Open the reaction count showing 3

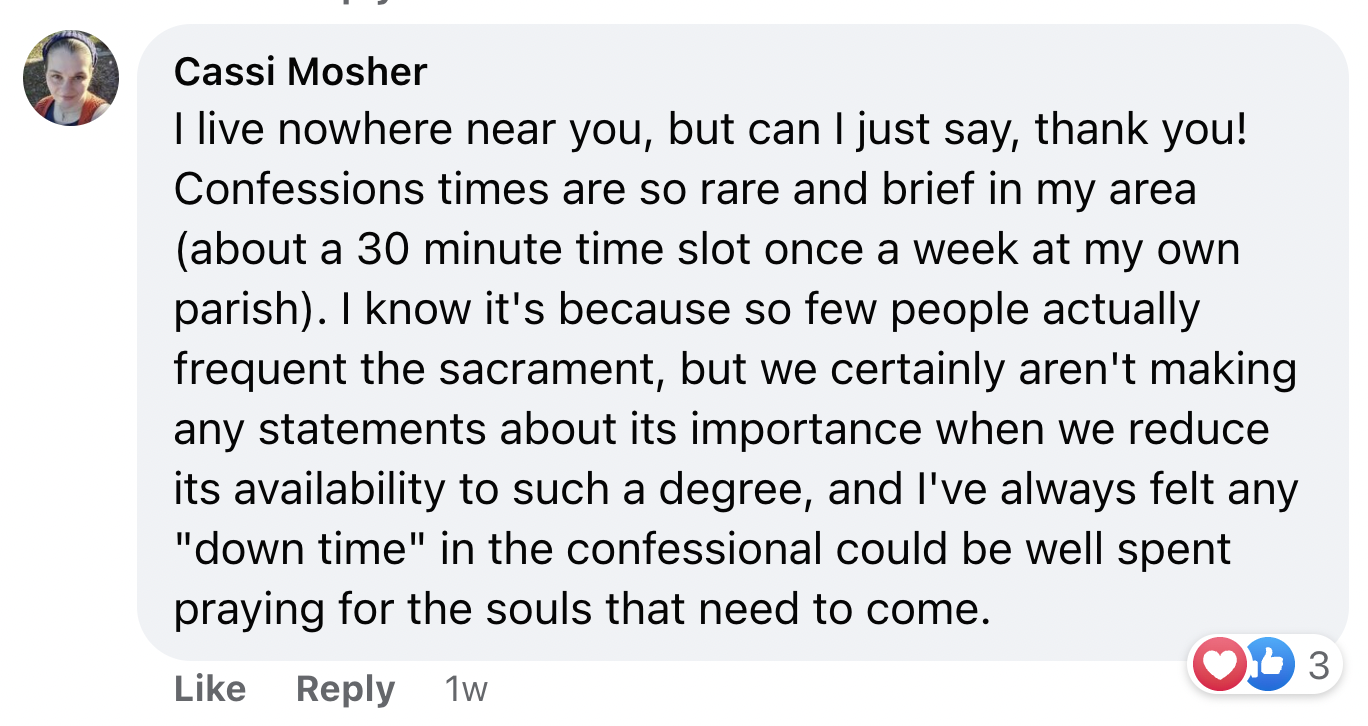tap(1319, 665)
